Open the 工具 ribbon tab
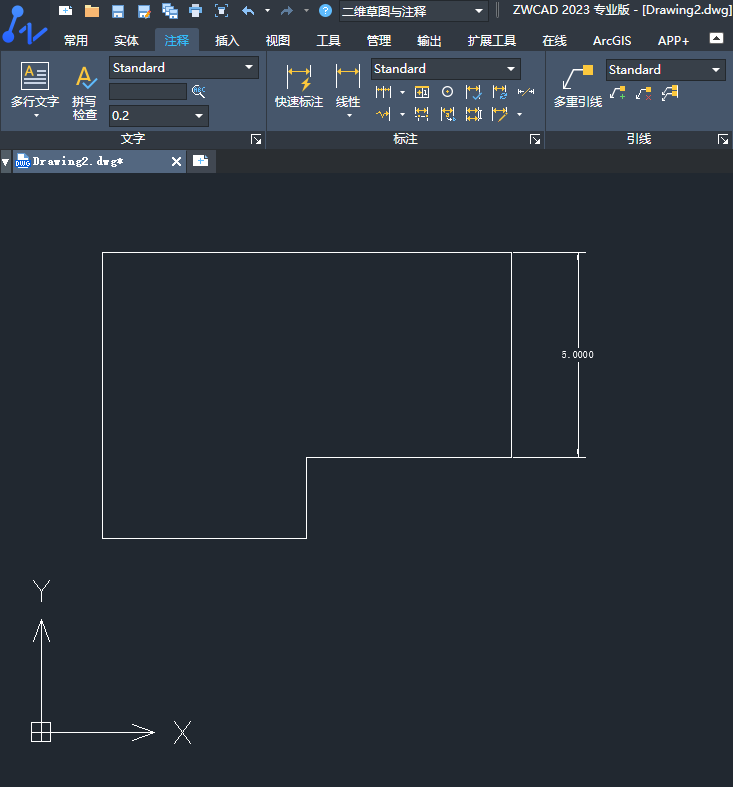This screenshot has height=787, width=733. click(x=328, y=41)
